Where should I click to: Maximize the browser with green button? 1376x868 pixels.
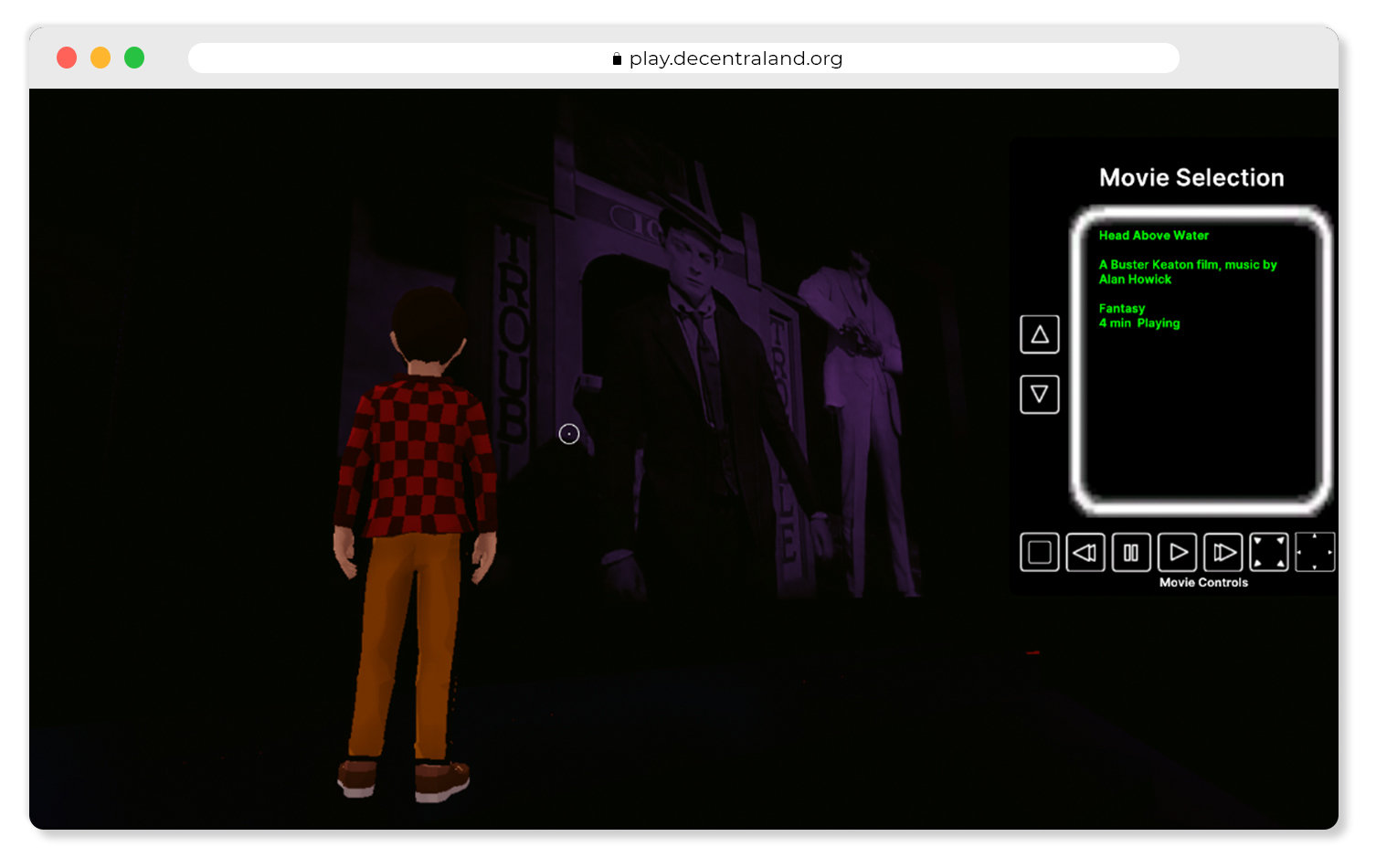[x=134, y=58]
